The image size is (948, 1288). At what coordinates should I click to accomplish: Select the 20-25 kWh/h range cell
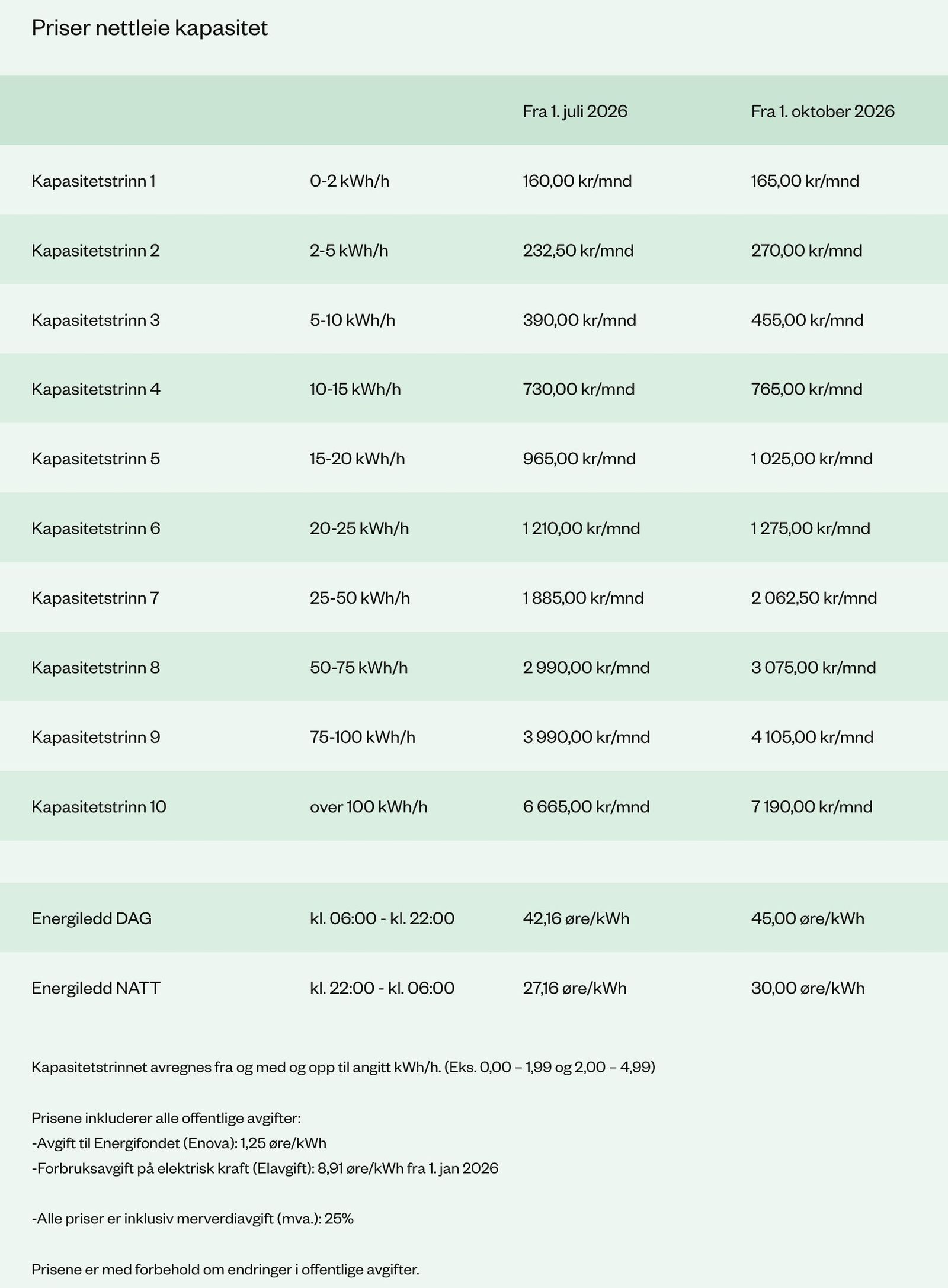359,528
